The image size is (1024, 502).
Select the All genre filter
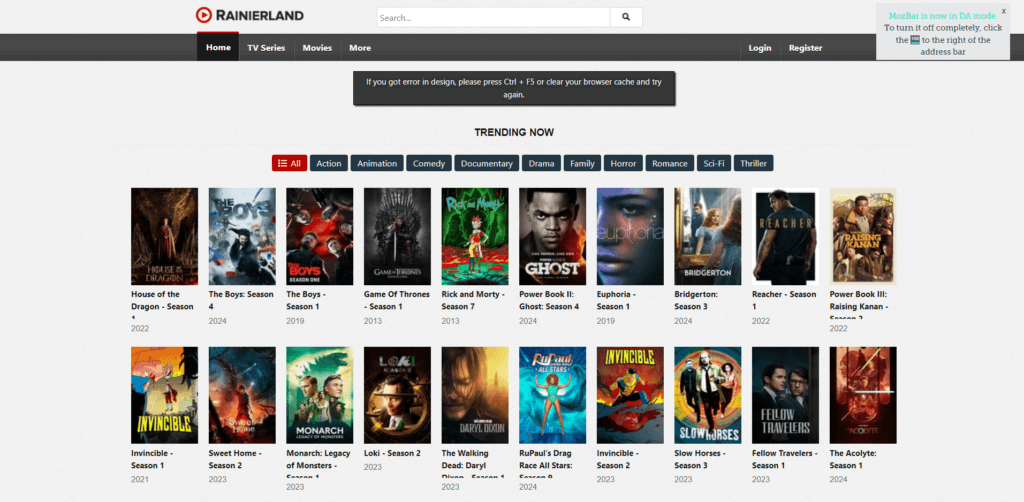[x=289, y=163]
